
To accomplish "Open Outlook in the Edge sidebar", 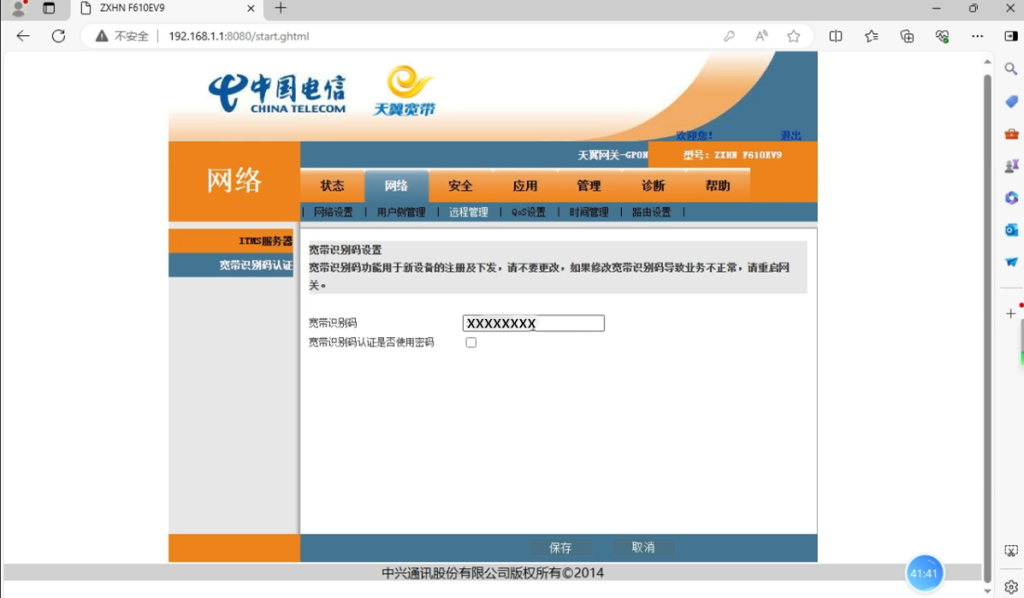I will click(x=1011, y=230).
